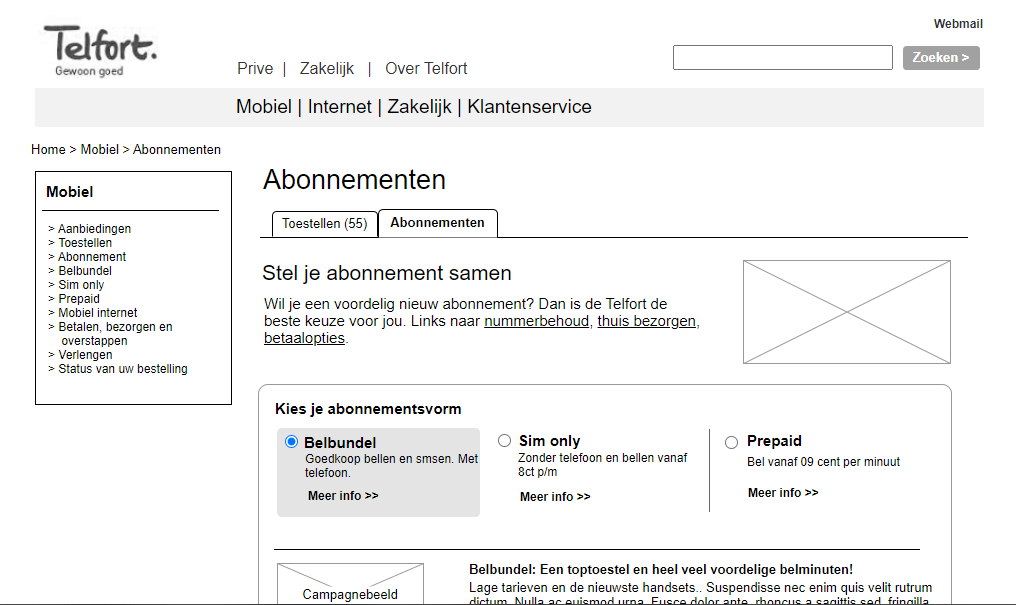Select Prive in top navigation

(255, 69)
